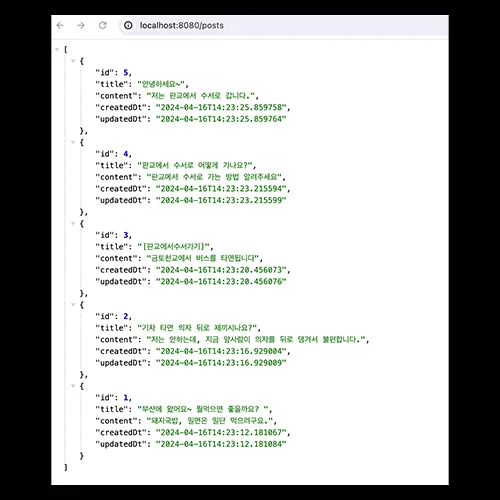Image resolution: width=500 pixels, height=500 pixels.
Task: Reload the page with refresh icon
Action: (103, 25)
